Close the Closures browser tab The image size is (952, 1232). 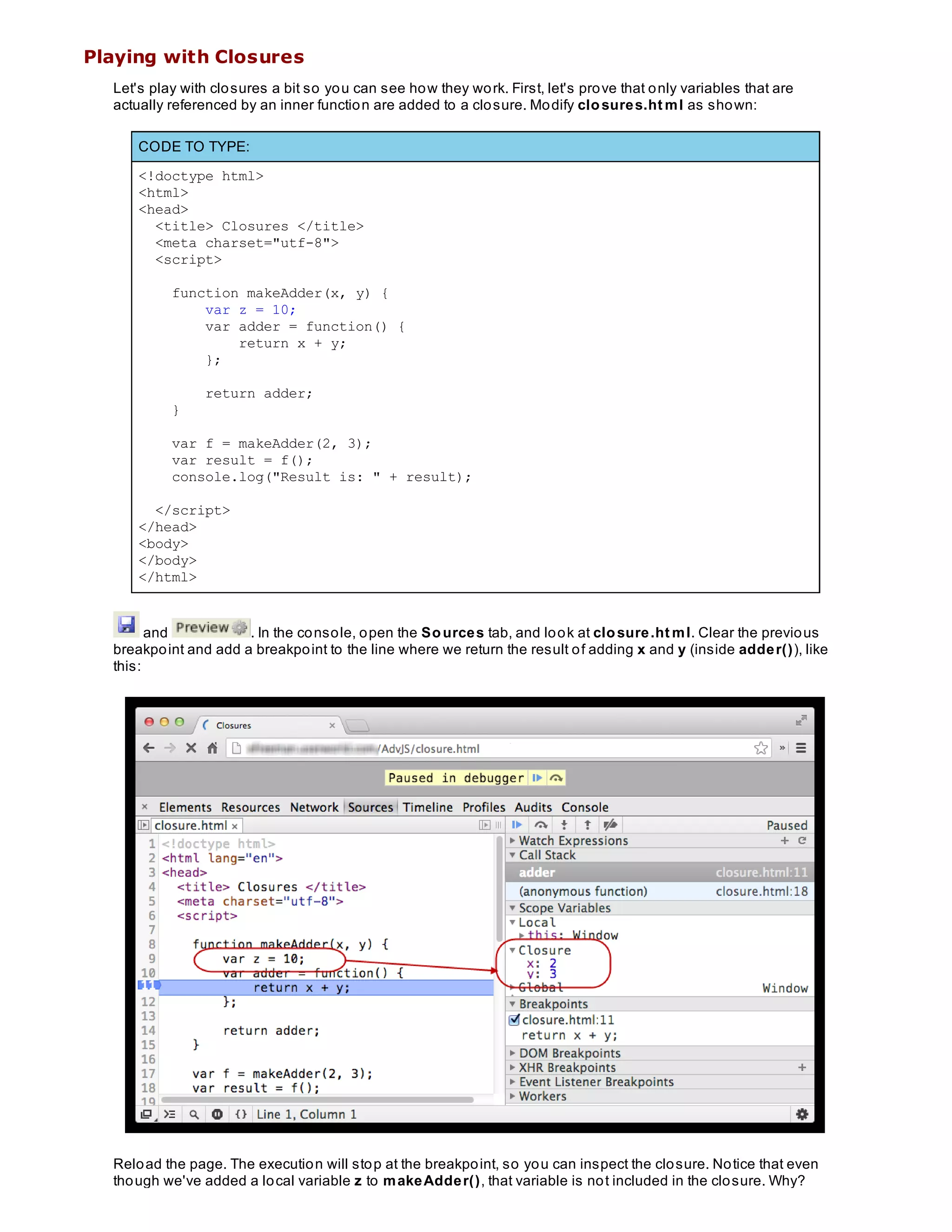point(332,725)
